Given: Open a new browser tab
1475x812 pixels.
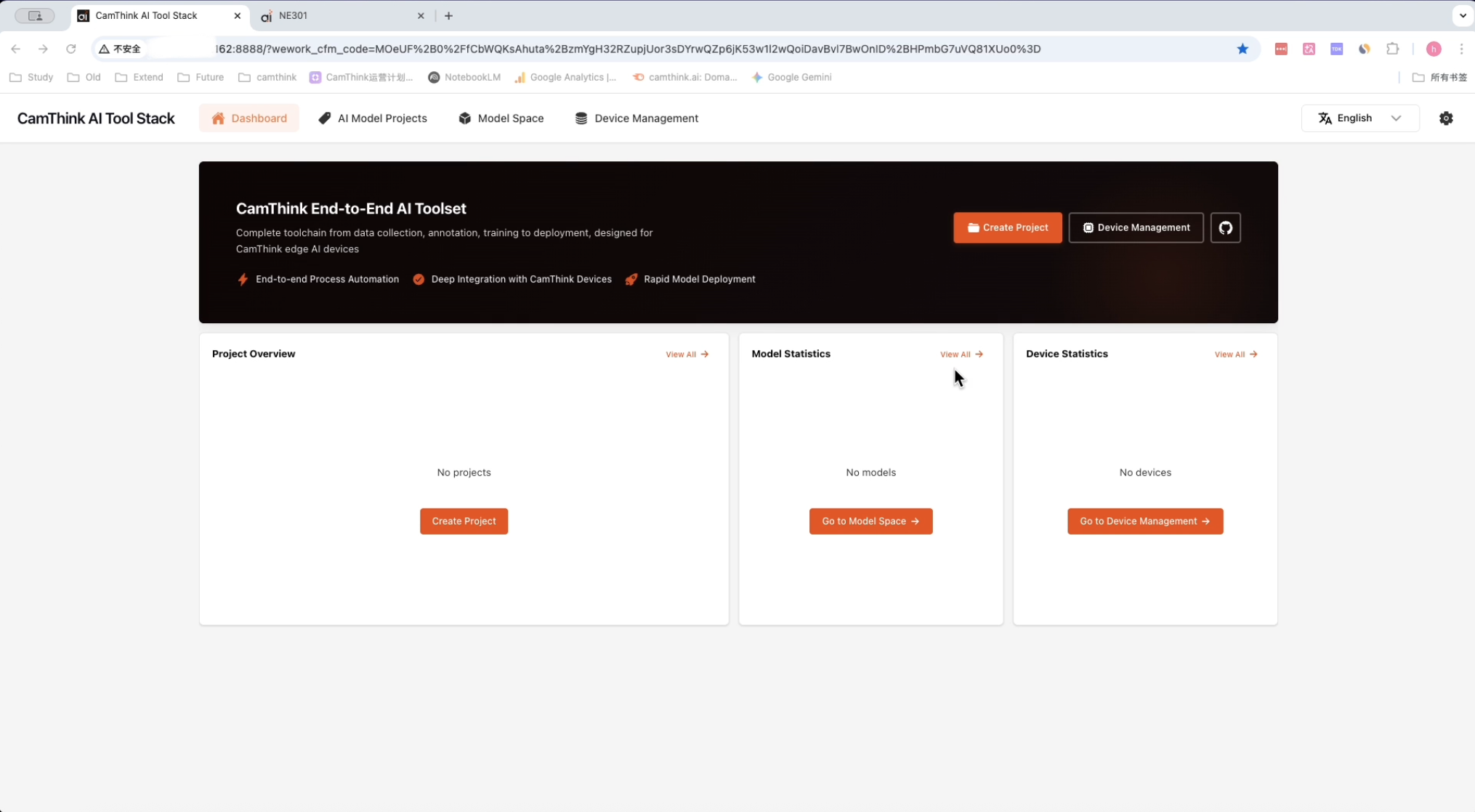Looking at the screenshot, I should (448, 15).
